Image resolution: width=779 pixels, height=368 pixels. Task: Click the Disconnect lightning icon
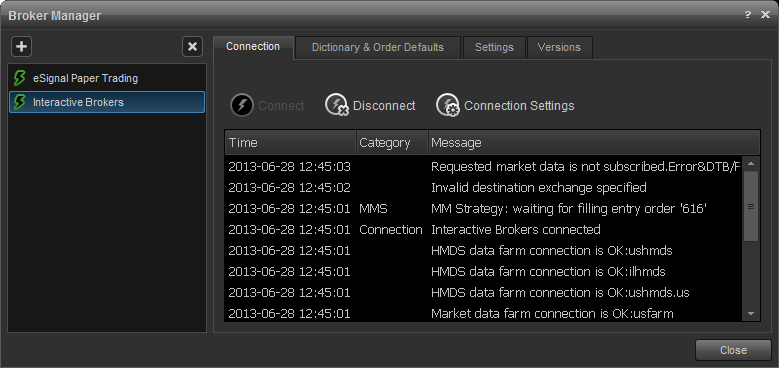click(x=337, y=106)
